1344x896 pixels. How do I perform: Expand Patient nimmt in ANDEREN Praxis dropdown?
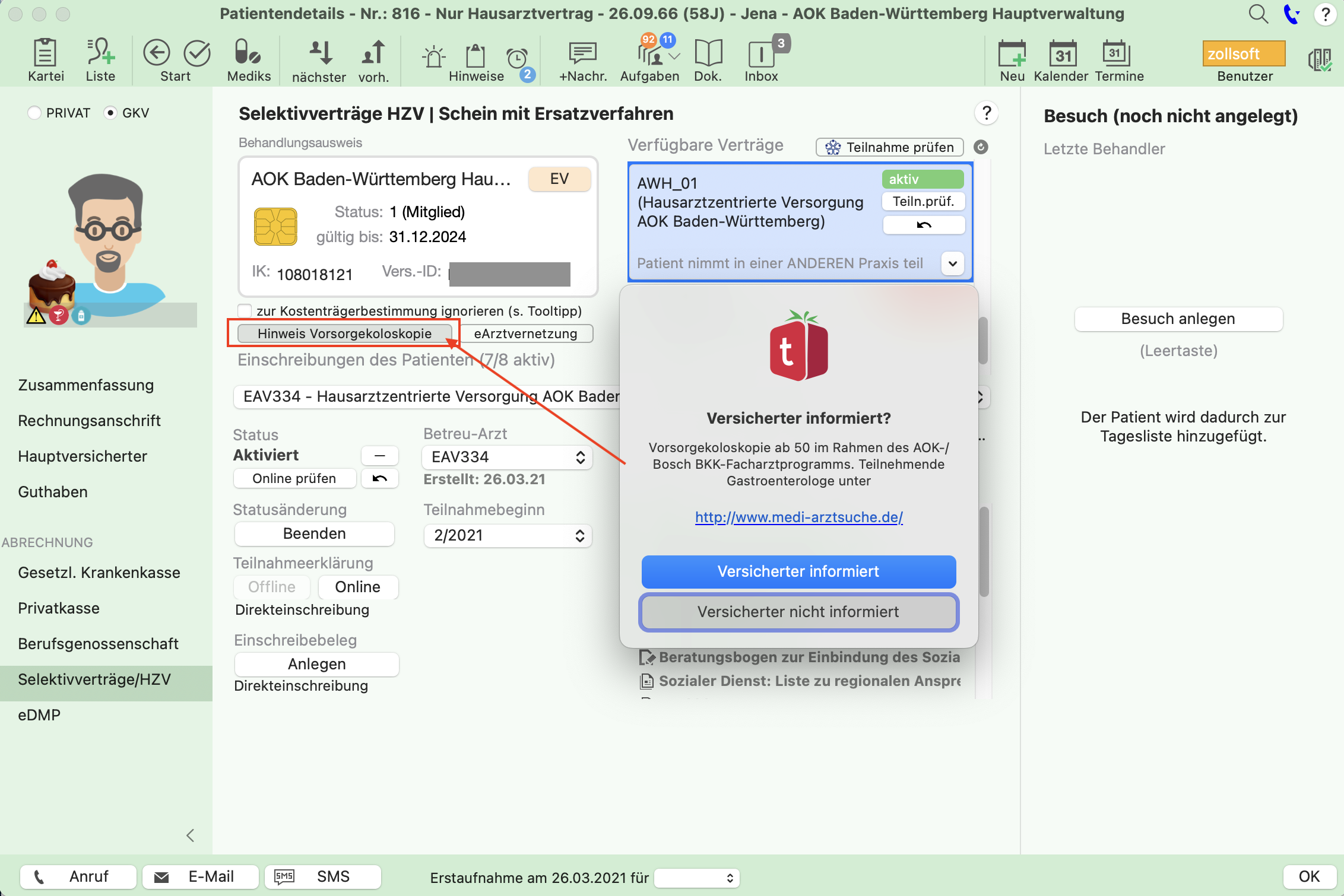click(x=953, y=263)
